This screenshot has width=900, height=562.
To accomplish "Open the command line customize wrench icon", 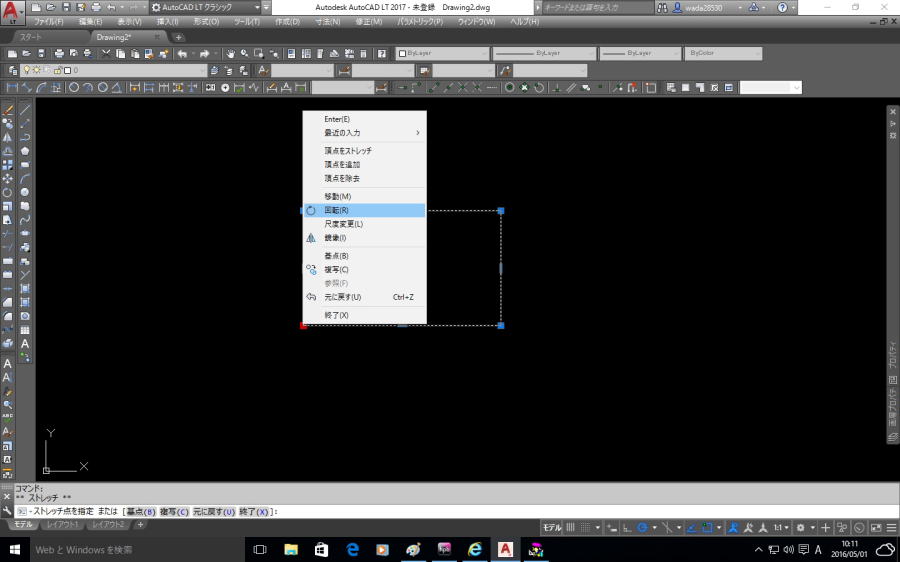I will pos(7,511).
